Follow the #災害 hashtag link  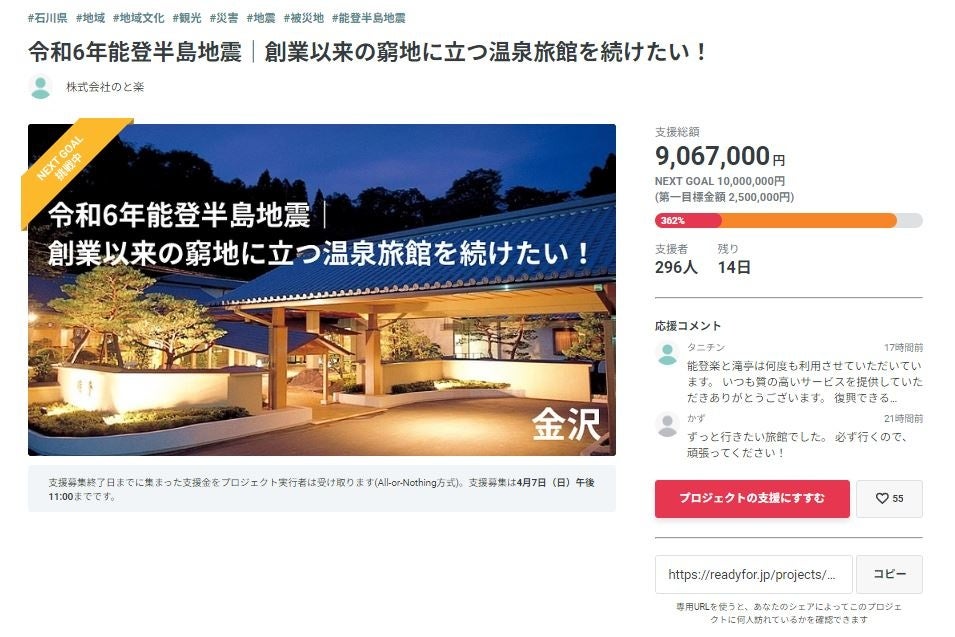tap(224, 18)
